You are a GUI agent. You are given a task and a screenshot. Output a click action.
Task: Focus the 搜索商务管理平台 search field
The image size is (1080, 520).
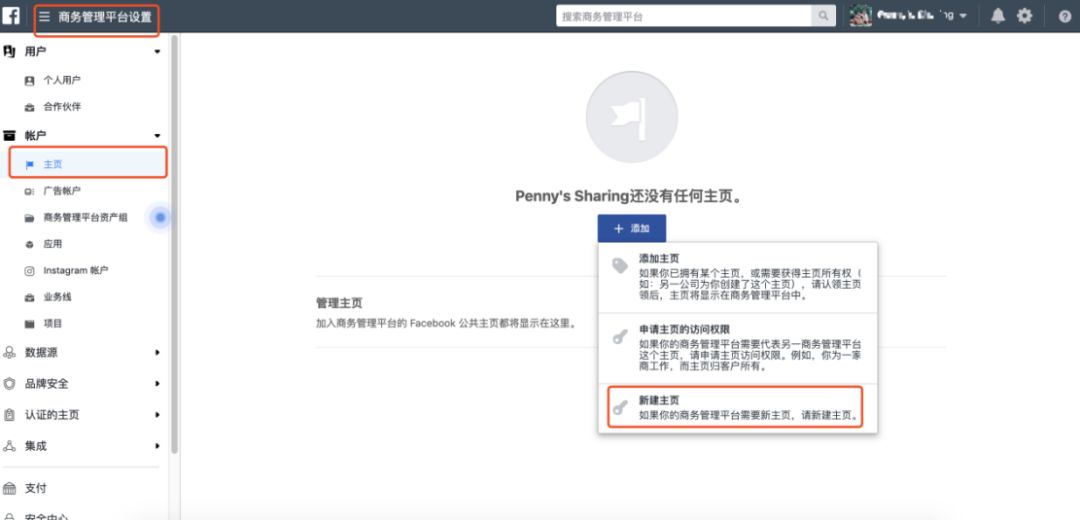point(683,16)
